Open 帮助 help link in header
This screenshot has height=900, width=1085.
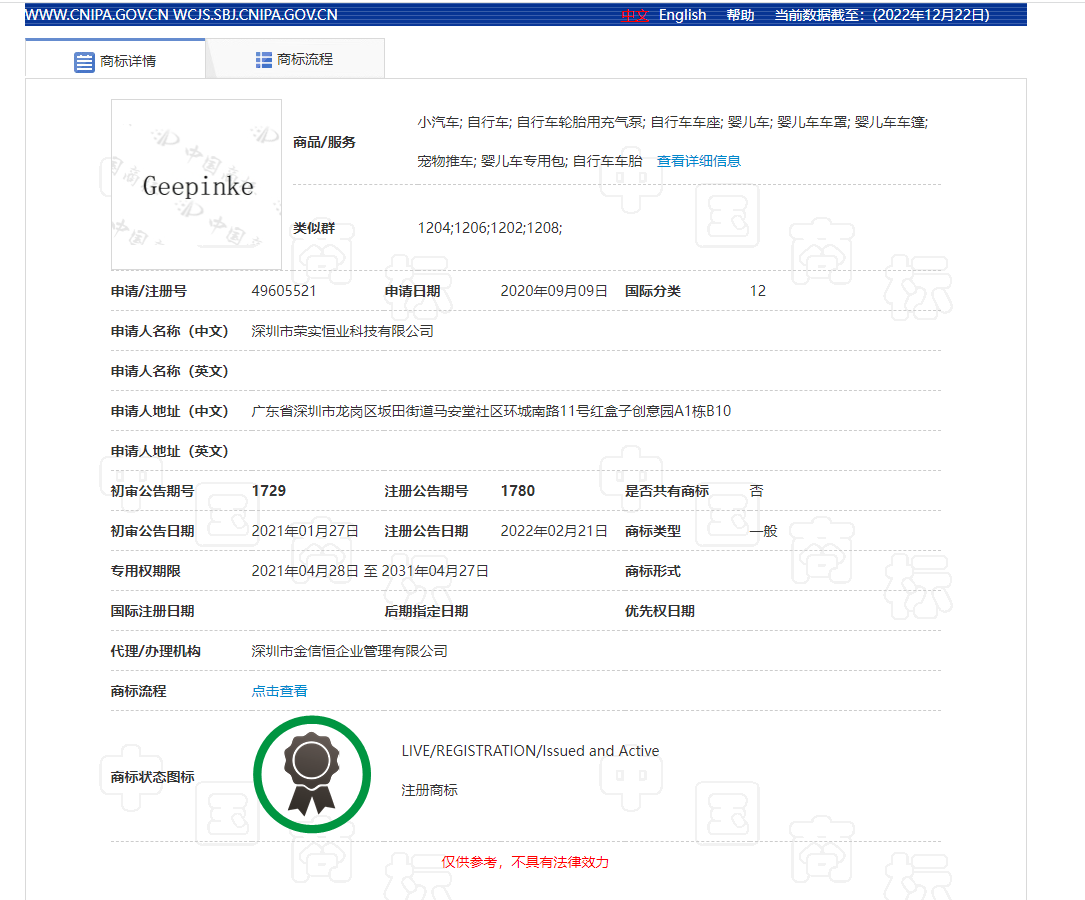pos(740,15)
